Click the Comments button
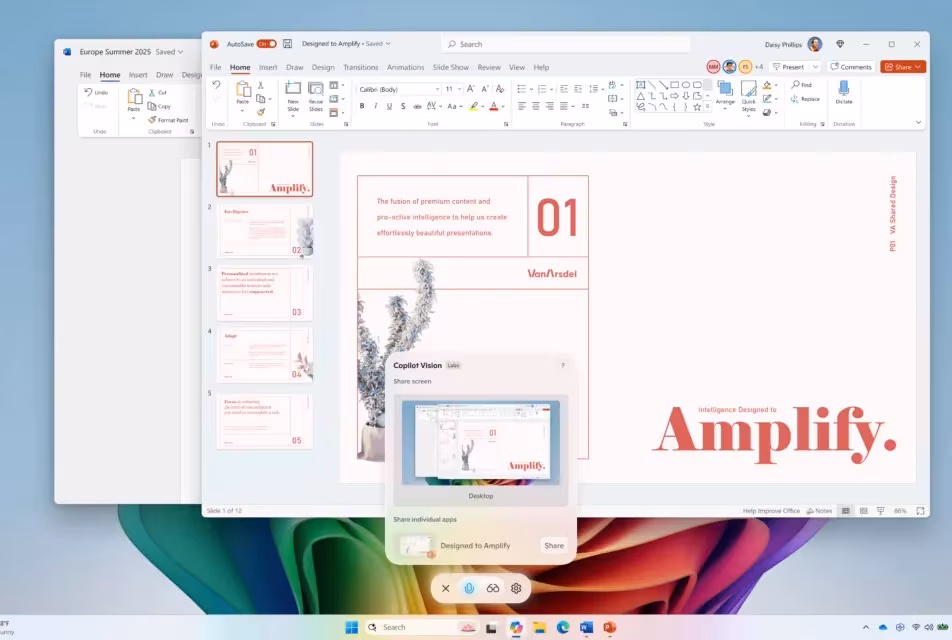Viewport: 952px width, 640px height. click(x=851, y=67)
